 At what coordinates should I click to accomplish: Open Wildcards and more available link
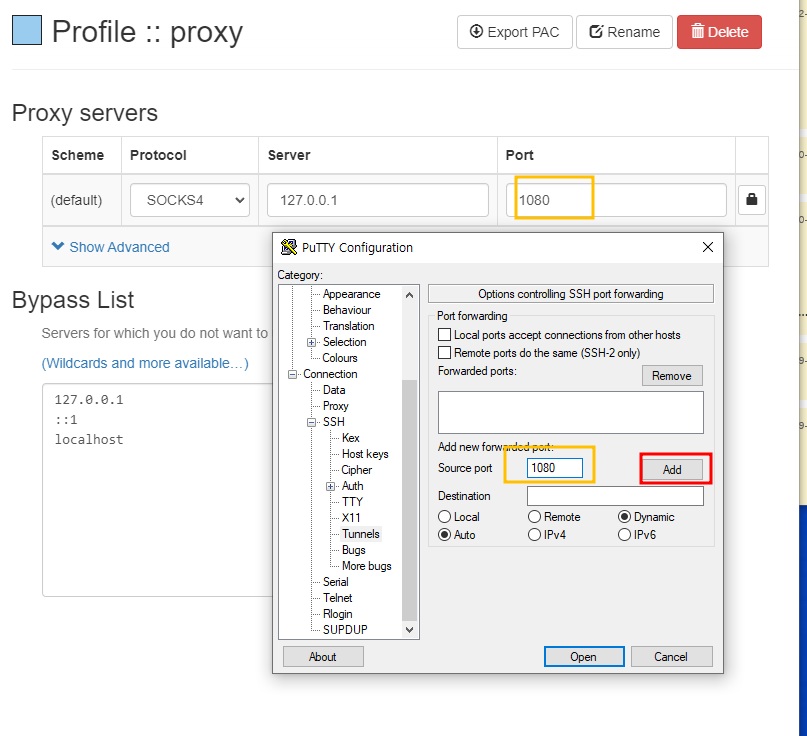[x=145, y=363]
